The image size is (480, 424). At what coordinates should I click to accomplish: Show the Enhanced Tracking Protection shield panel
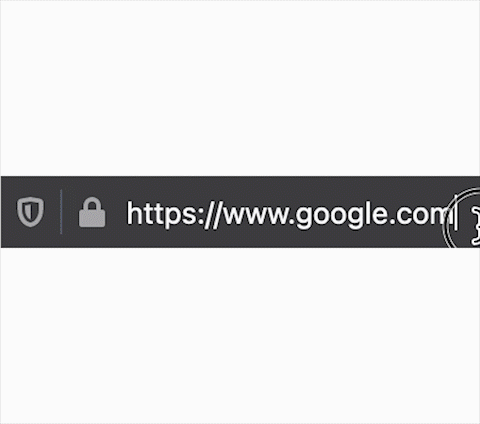30,212
